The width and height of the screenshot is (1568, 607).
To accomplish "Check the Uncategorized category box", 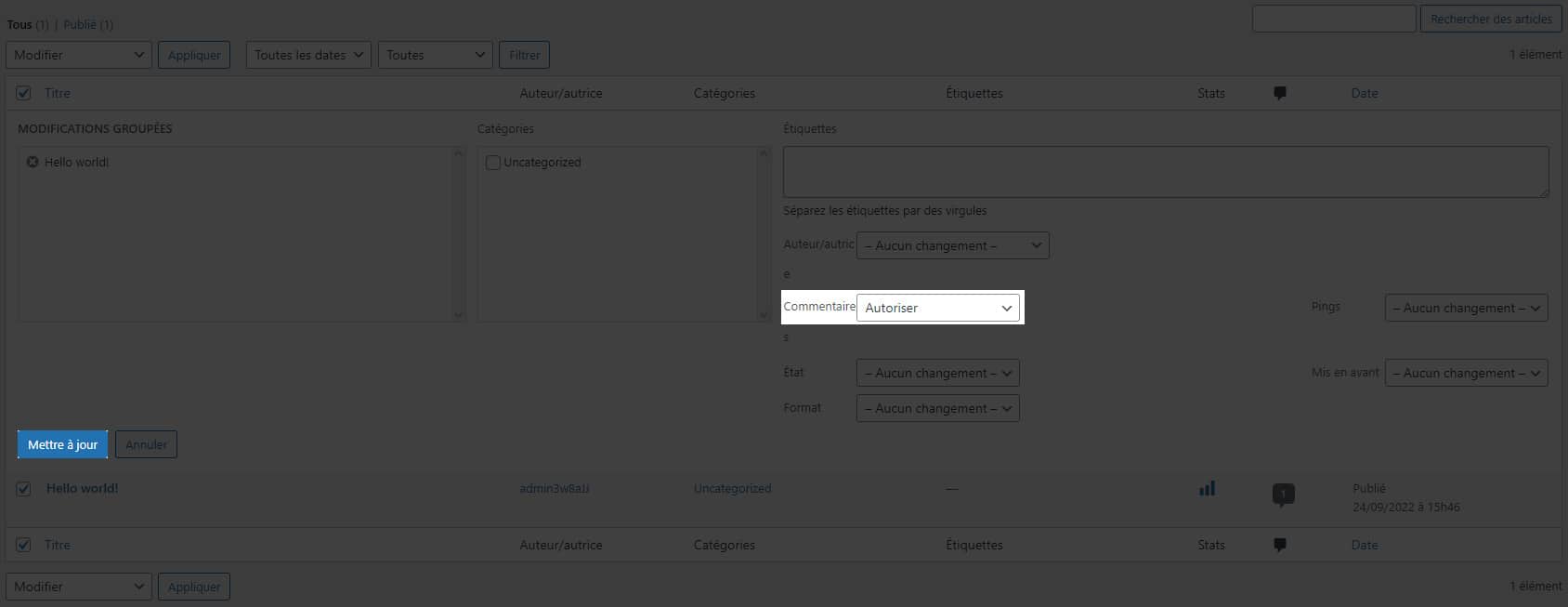I will (x=493, y=163).
